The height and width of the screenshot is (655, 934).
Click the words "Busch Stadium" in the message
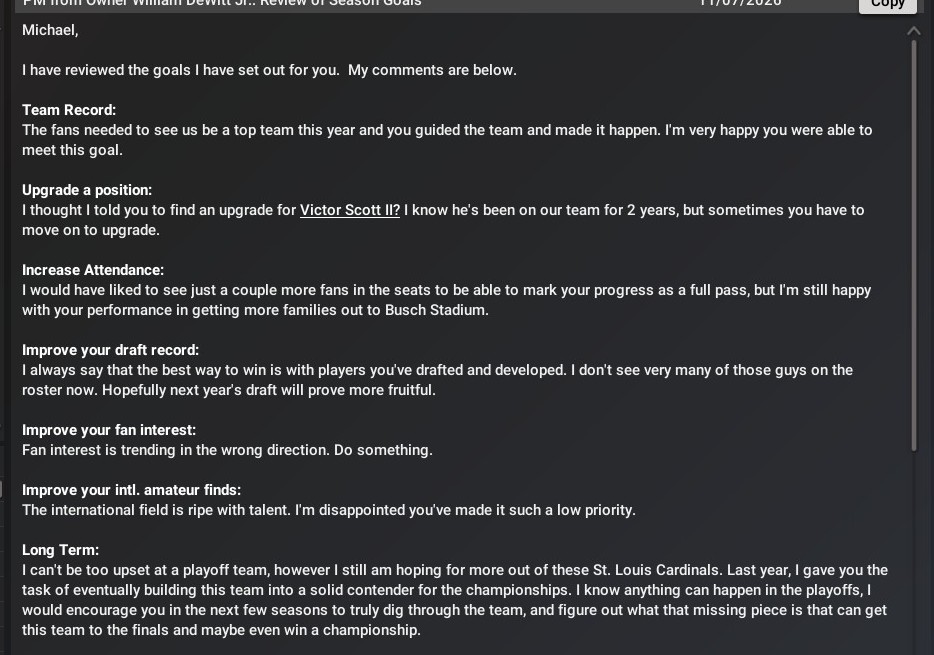[436, 310]
